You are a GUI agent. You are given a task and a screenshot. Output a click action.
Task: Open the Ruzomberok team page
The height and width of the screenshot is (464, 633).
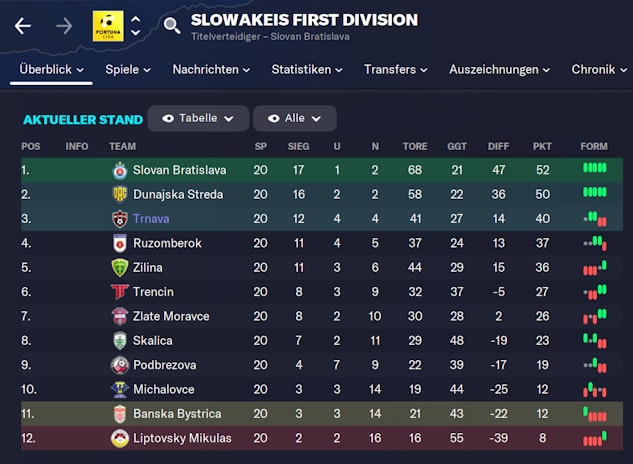167,243
